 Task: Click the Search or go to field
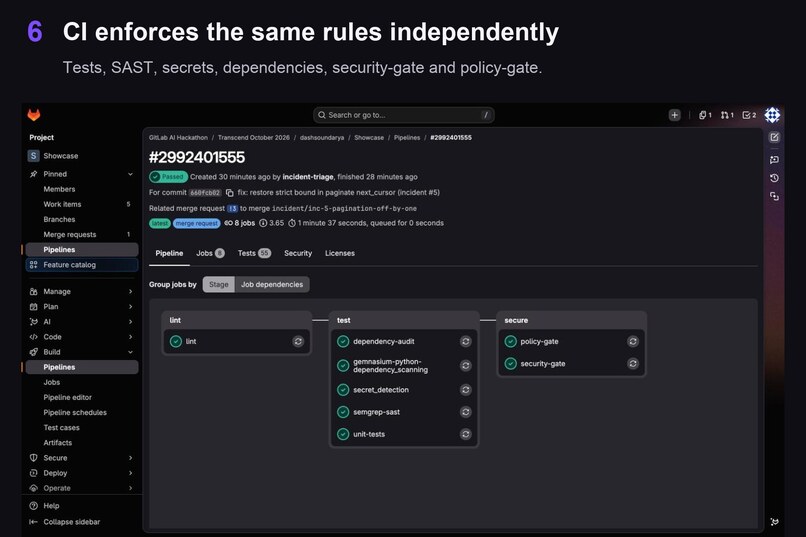point(404,115)
